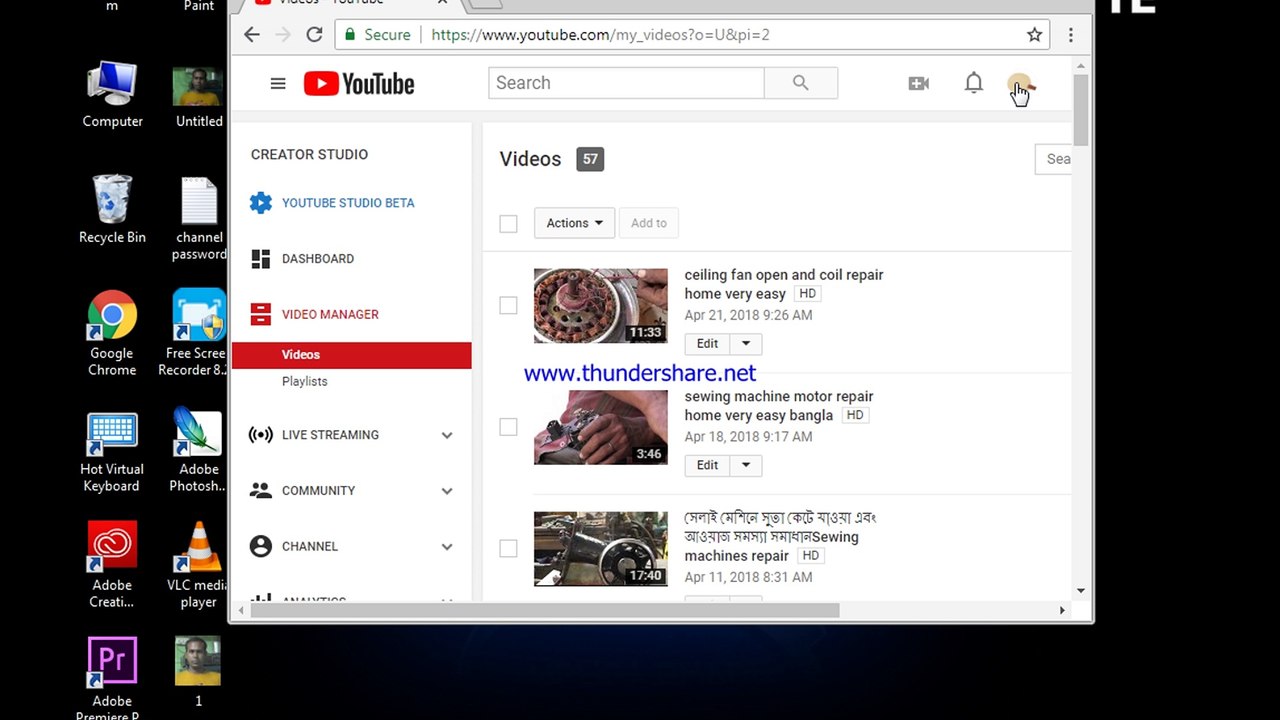Open the Computer desktop icon

pos(112,94)
